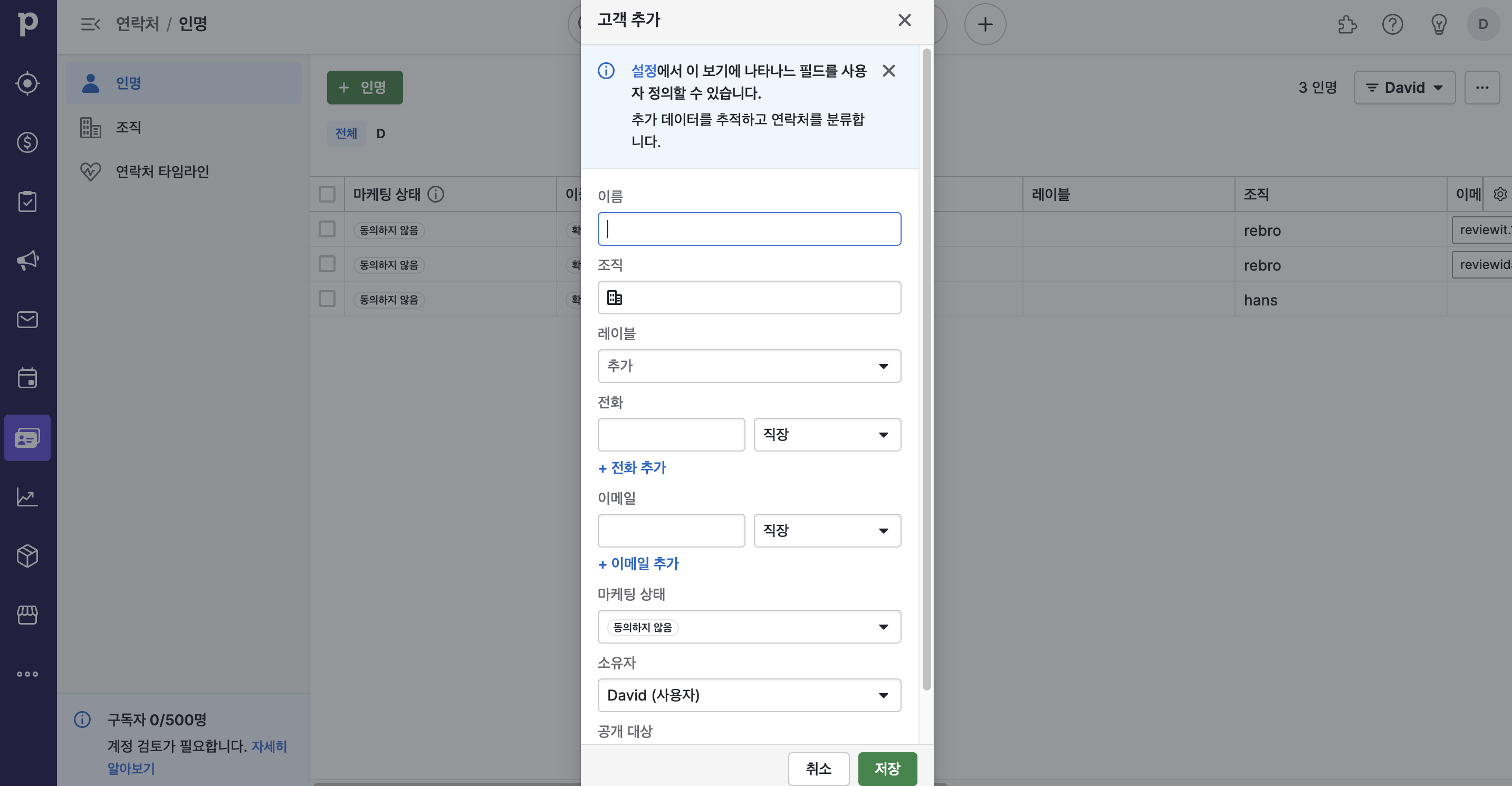Open the Marketplace store icon in sidebar
Screen dimensions: 1512x786
click(27, 615)
